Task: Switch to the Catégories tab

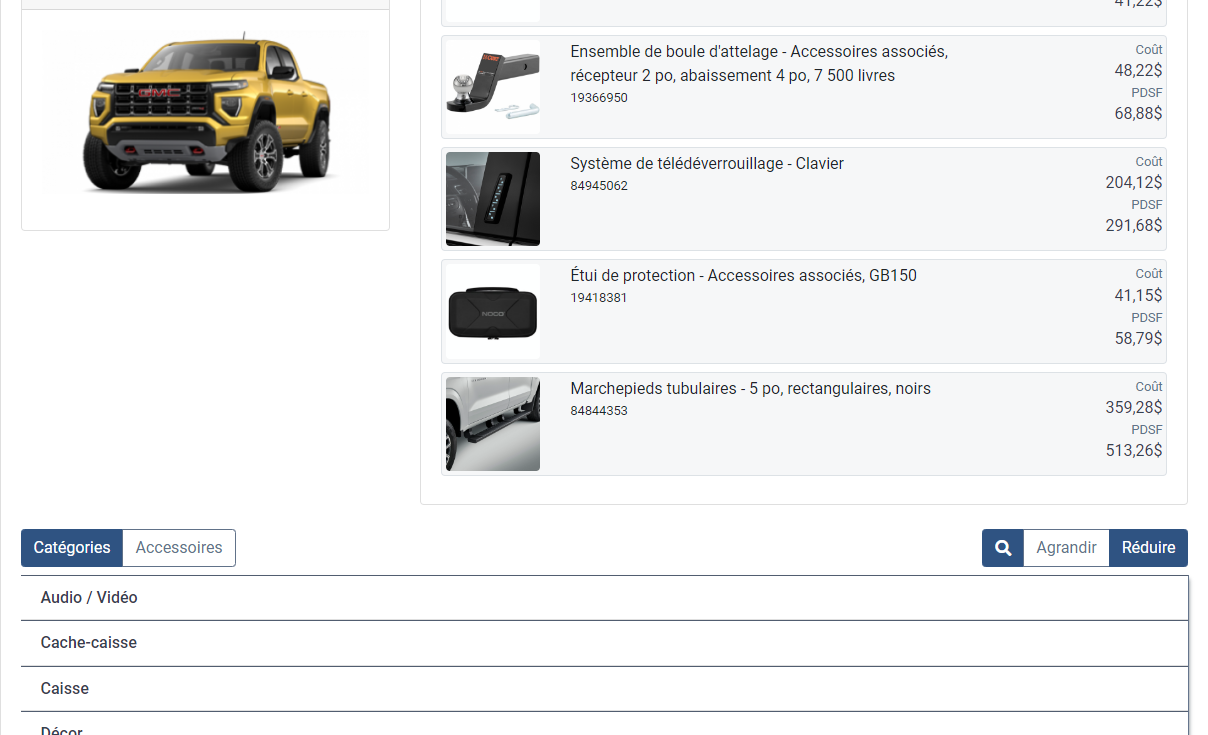Action: click(72, 548)
